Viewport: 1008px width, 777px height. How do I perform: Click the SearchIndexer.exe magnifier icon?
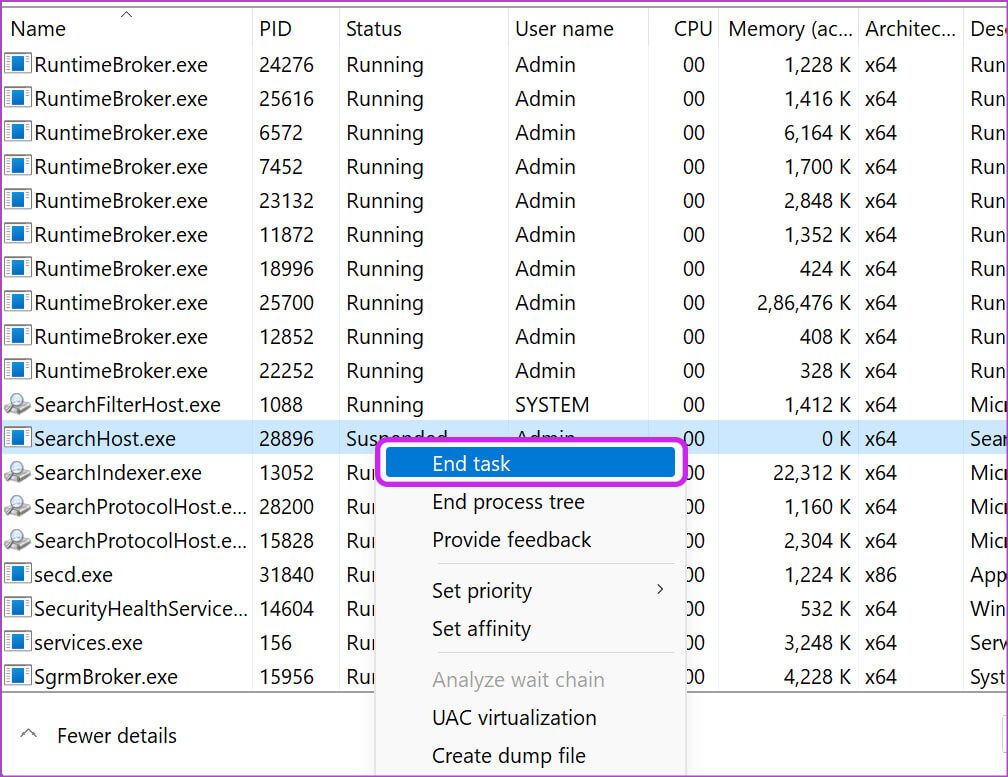[17, 472]
